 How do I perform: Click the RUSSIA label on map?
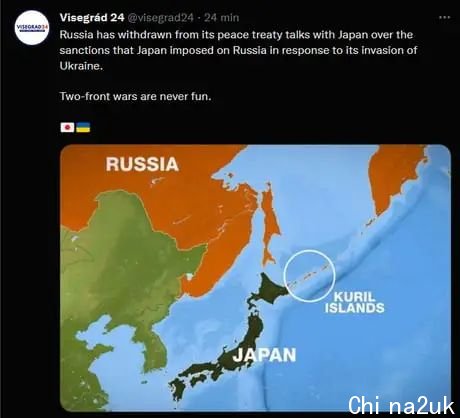(x=142, y=164)
